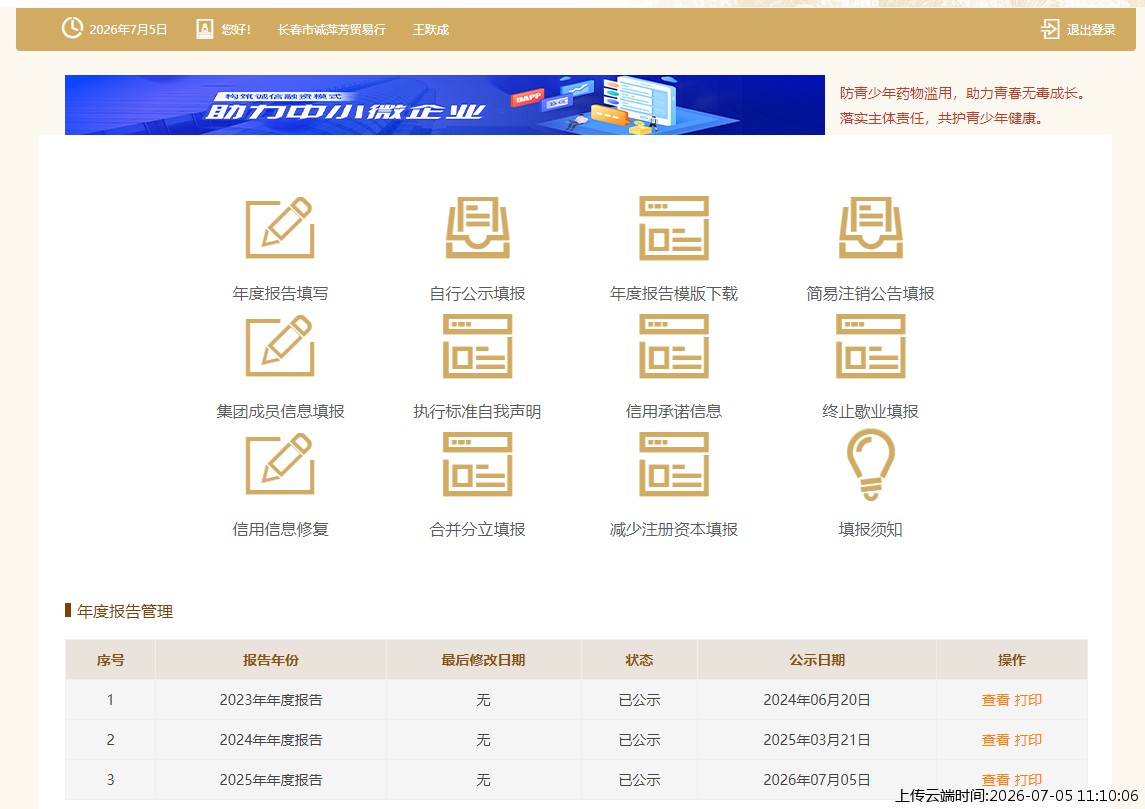Viewport: 1145px width, 809px height.
Task: Click the 年度报告模版下载 label
Action: pos(674,294)
